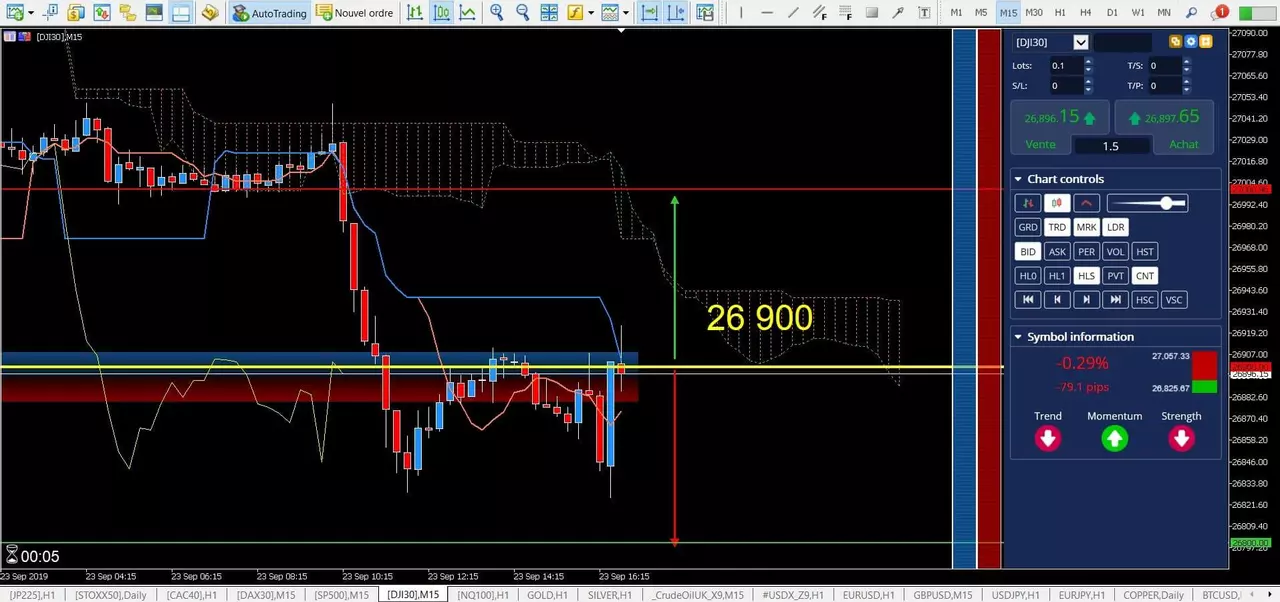Select the H4 timeframe

(x=1086, y=13)
